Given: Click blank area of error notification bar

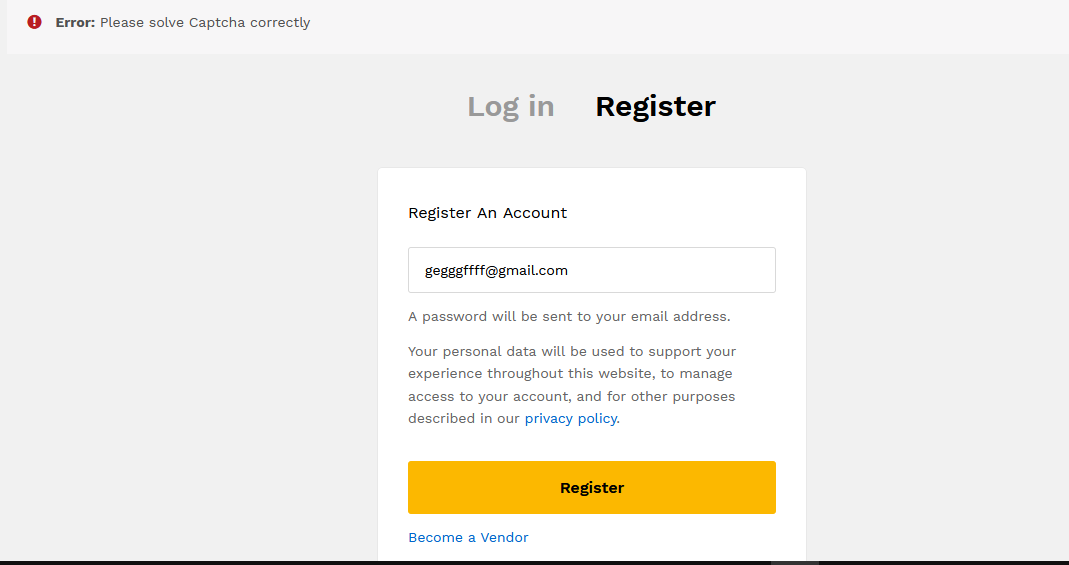Looking at the screenshot, I should (682, 26).
